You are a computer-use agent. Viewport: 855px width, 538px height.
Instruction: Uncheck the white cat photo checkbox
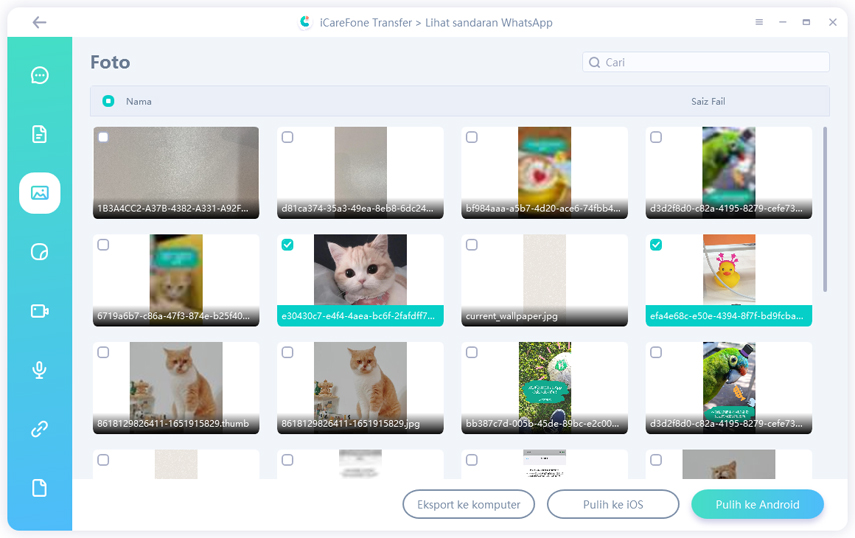tap(288, 245)
